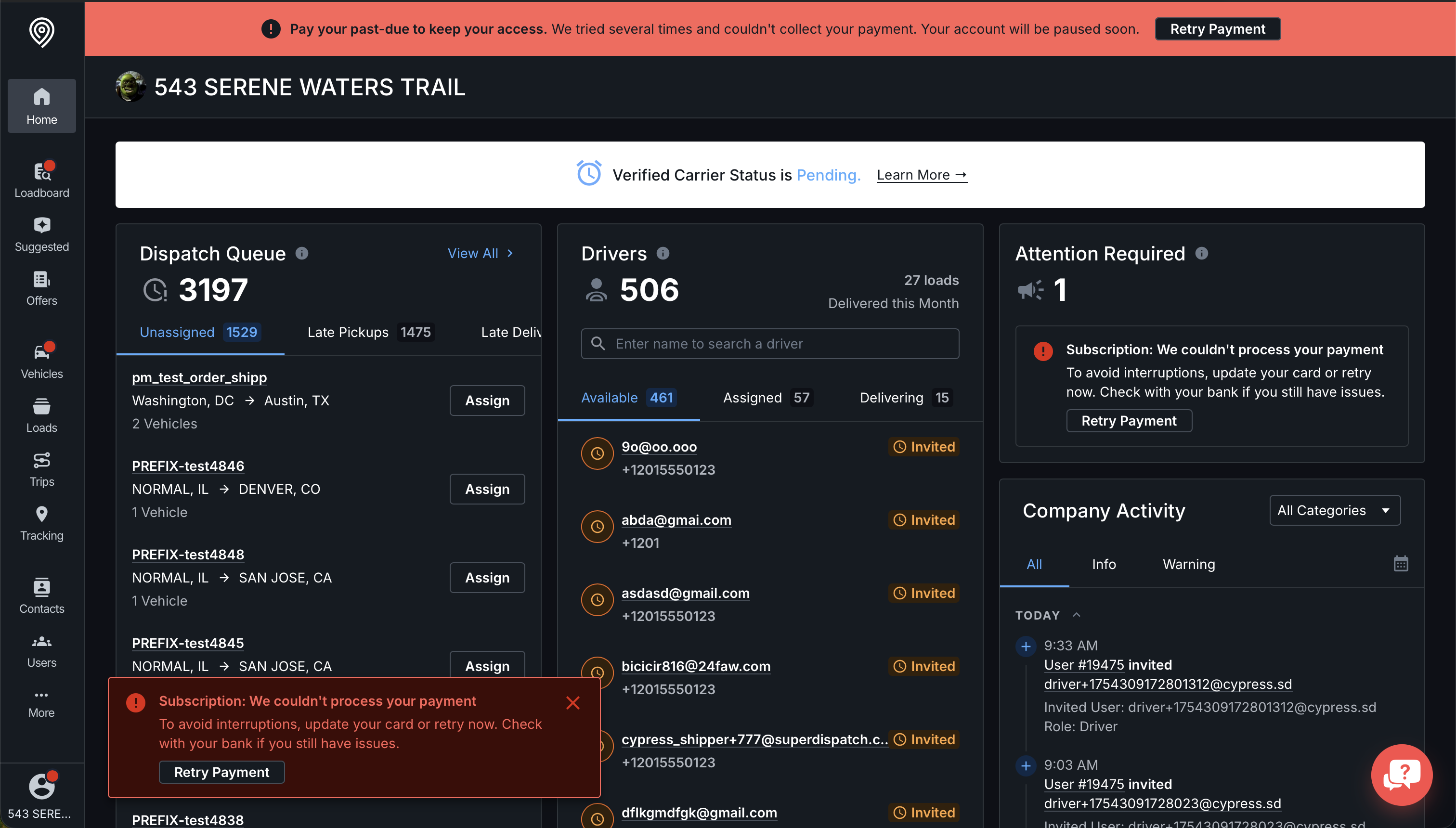Assign the pm_test_order_shipp load
Image resolution: width=1456 pixels, height=828 pixels.
pyautogui.click(x=487, y=401)
